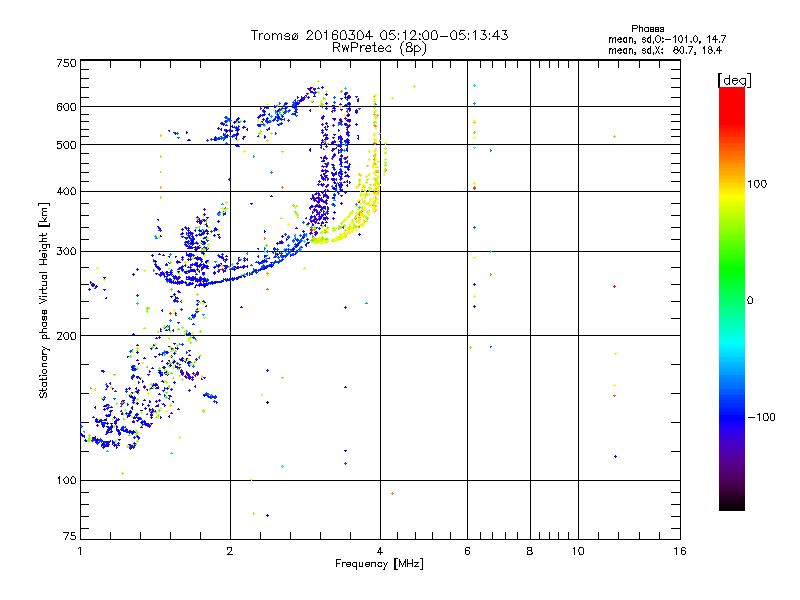Viewport: 800px width, 600px height.
Task: Click the y-axis tick label '75'
Action: click(70, 536)
